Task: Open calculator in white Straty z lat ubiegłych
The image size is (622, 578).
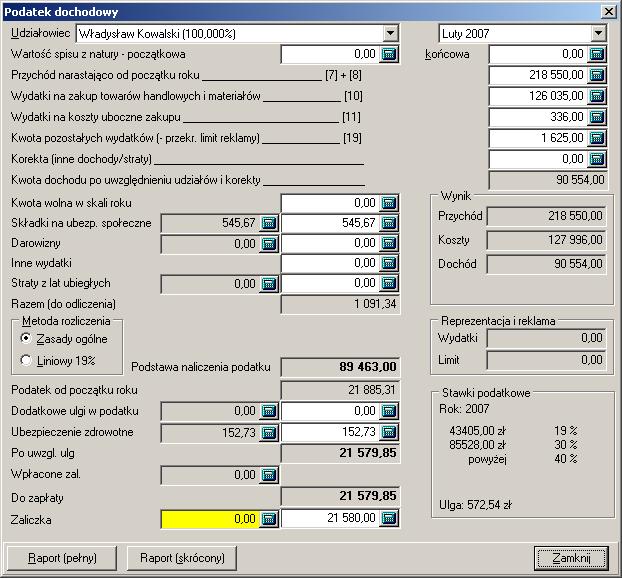Action: (389, 283)
